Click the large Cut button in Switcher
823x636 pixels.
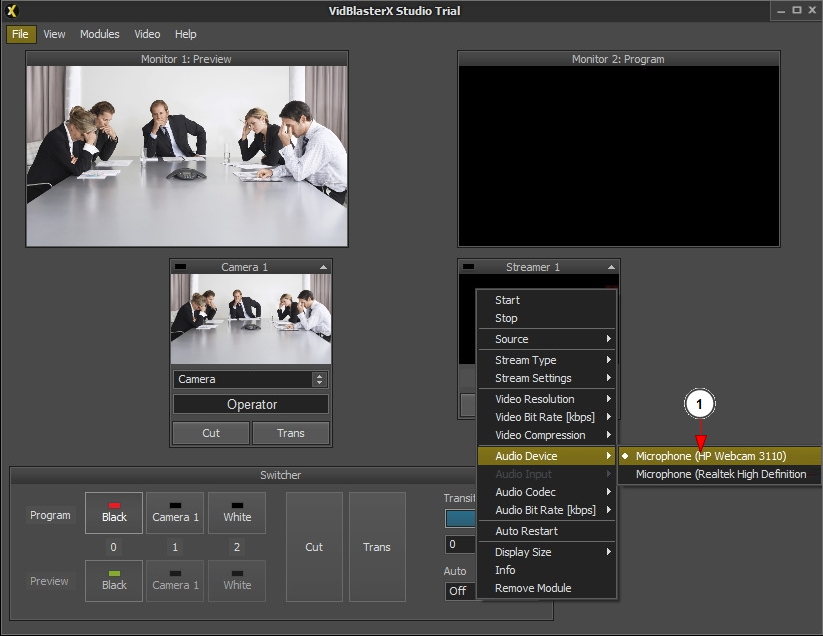314,547
